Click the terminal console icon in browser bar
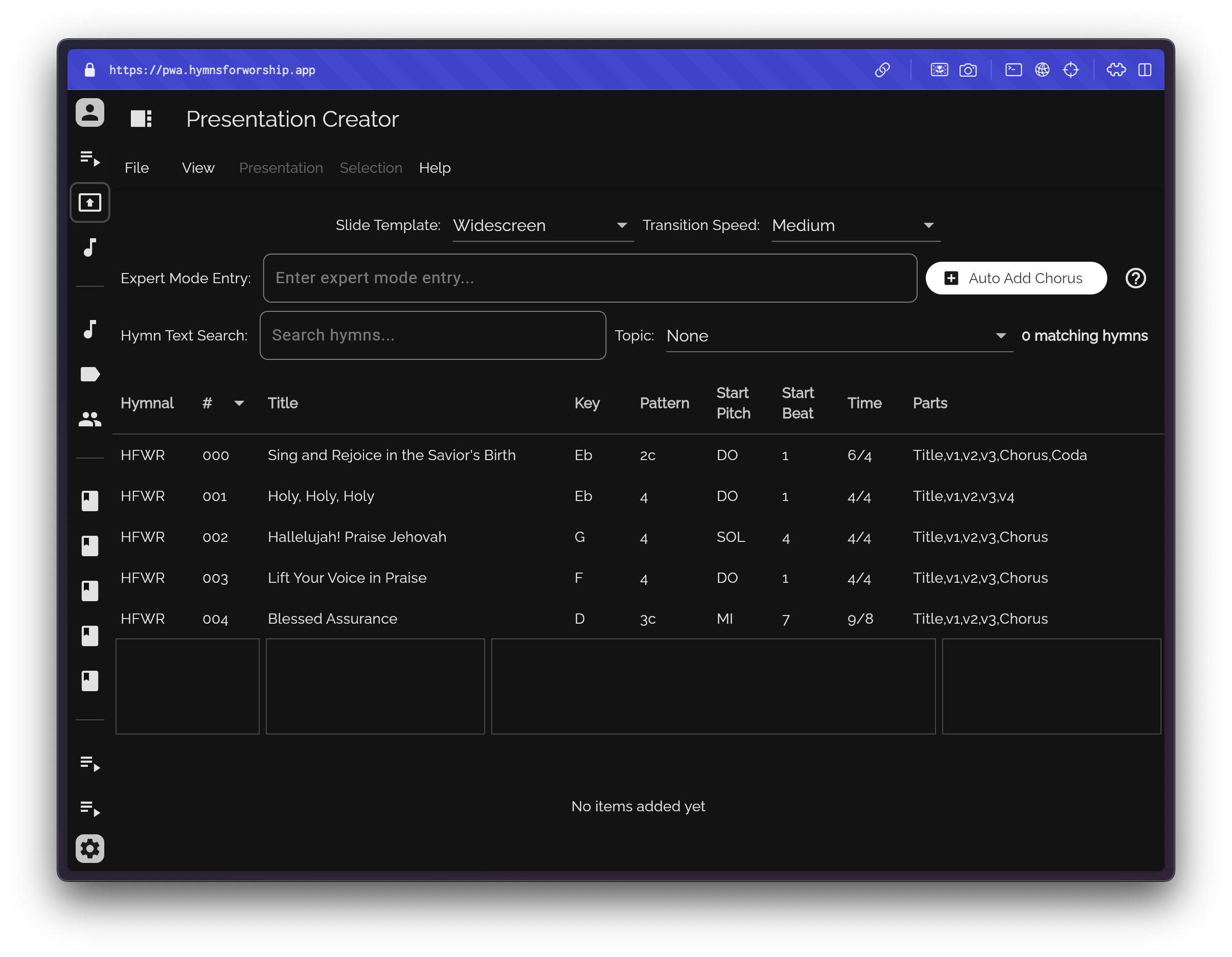1232x957 pixels. click(1013, 70)
